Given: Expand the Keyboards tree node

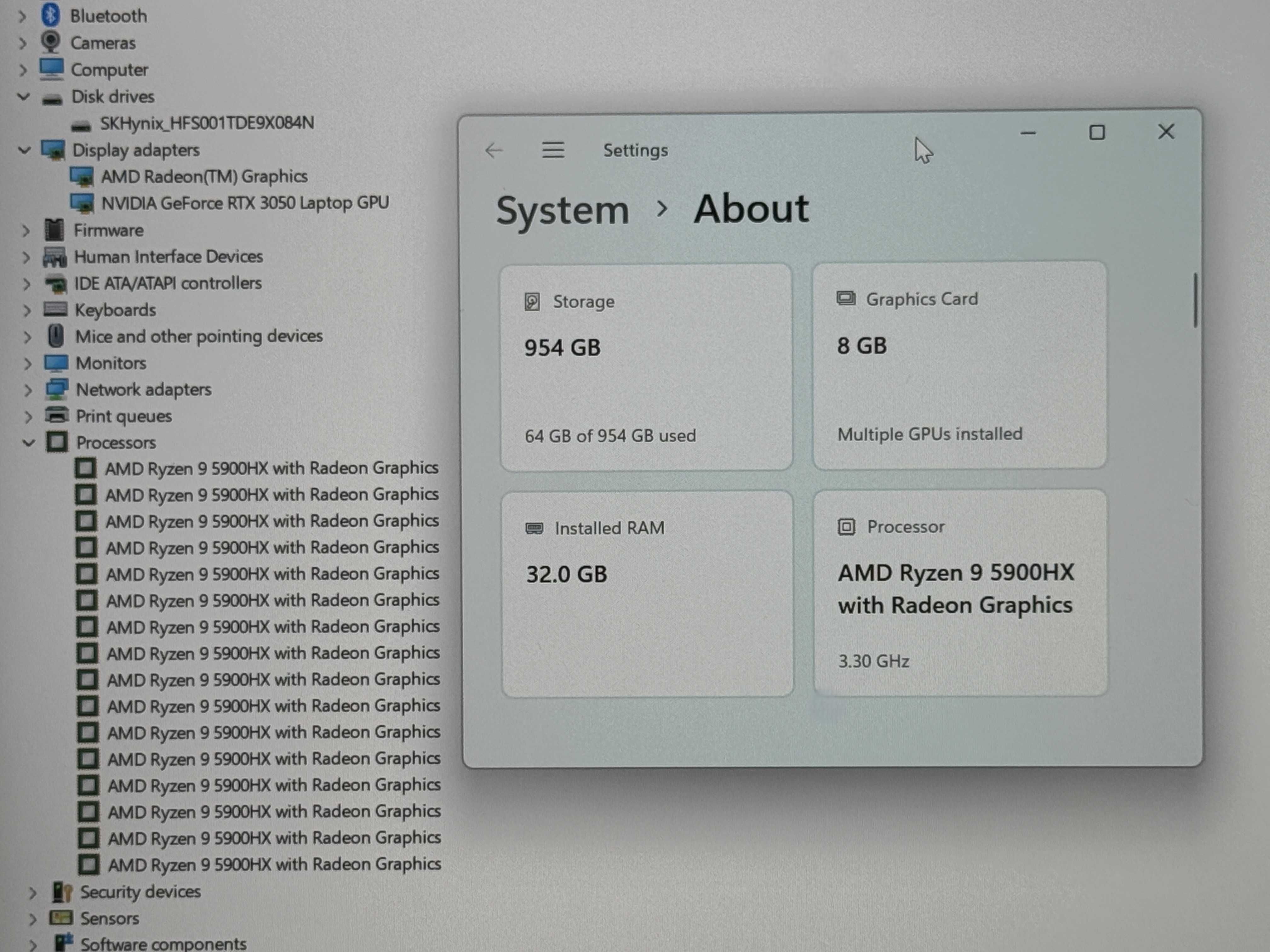Looking at the screenshot, I should [26, 310].
